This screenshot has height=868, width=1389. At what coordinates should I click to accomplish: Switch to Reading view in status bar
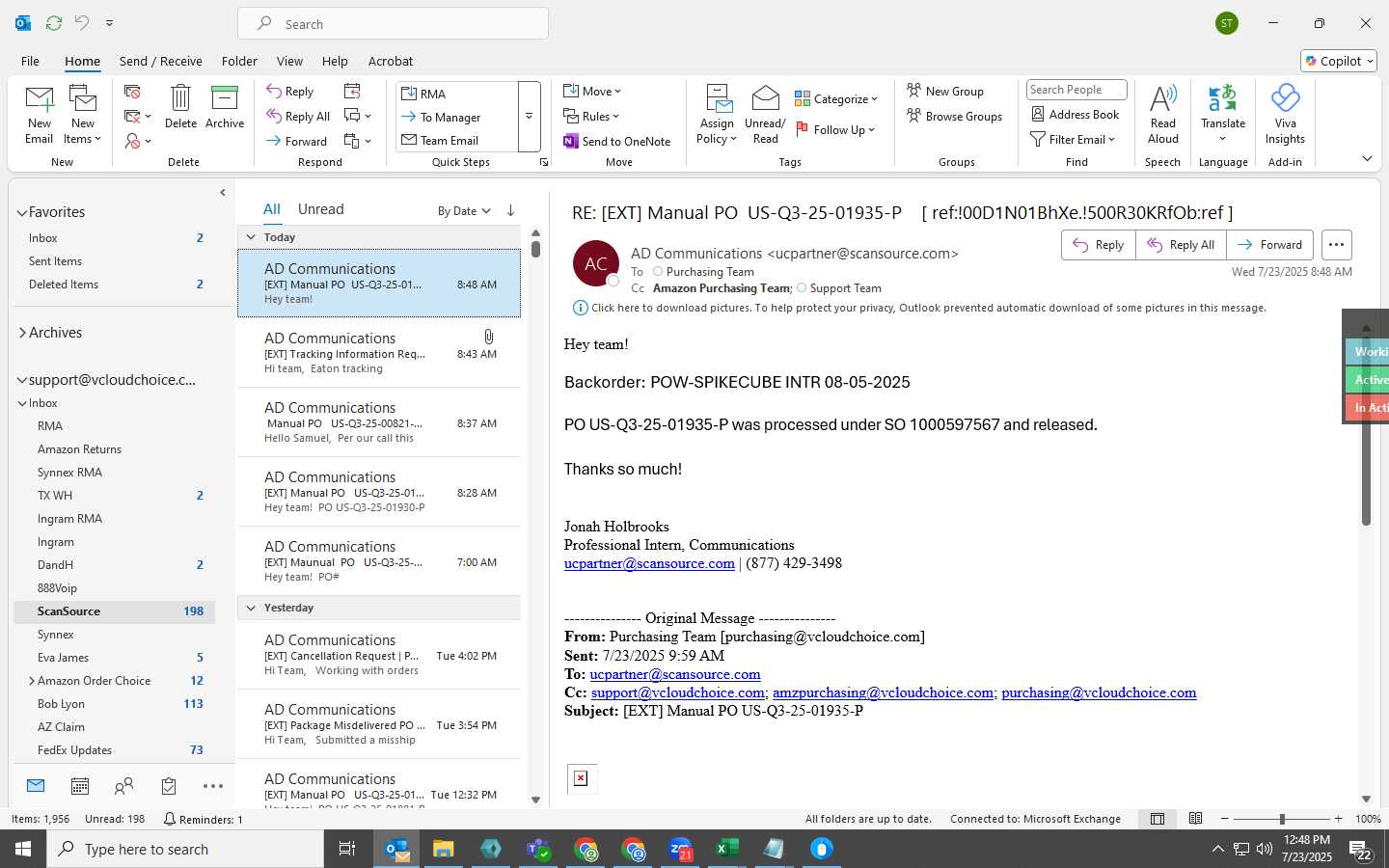[x=1195, y=819]
